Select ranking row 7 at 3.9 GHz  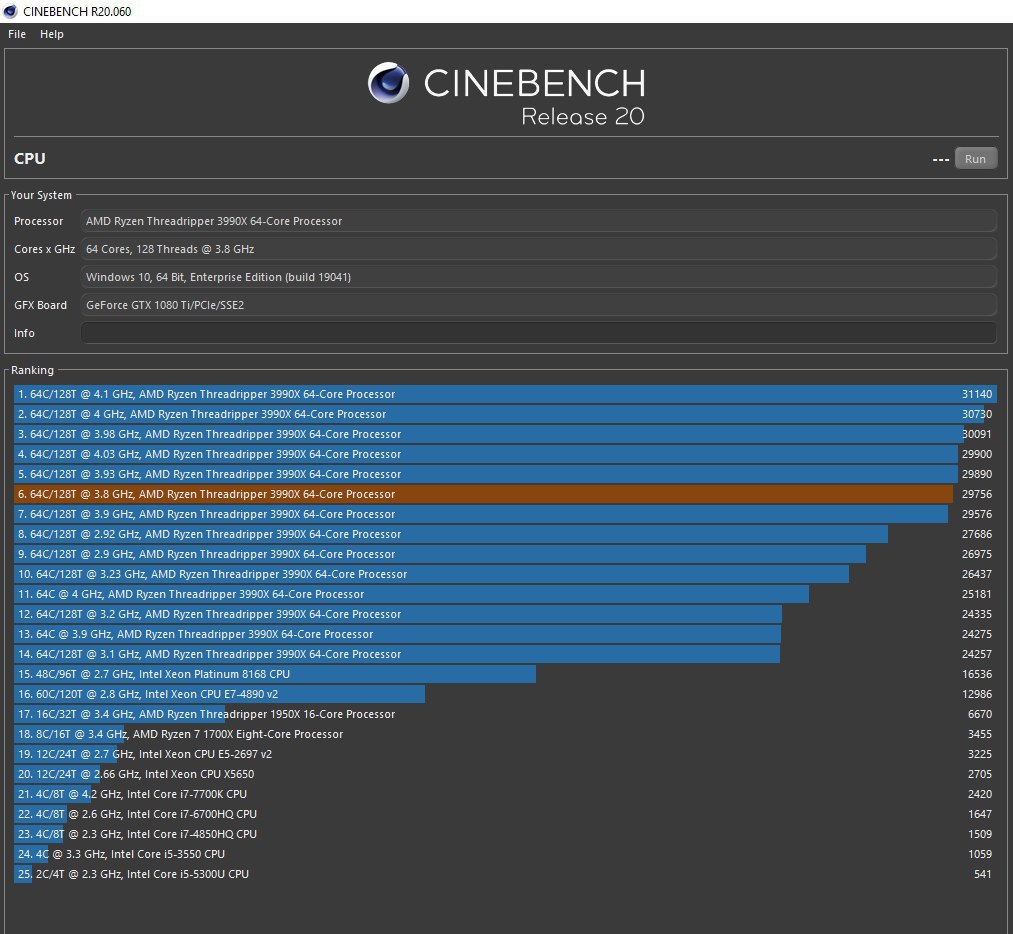point(505,514)
